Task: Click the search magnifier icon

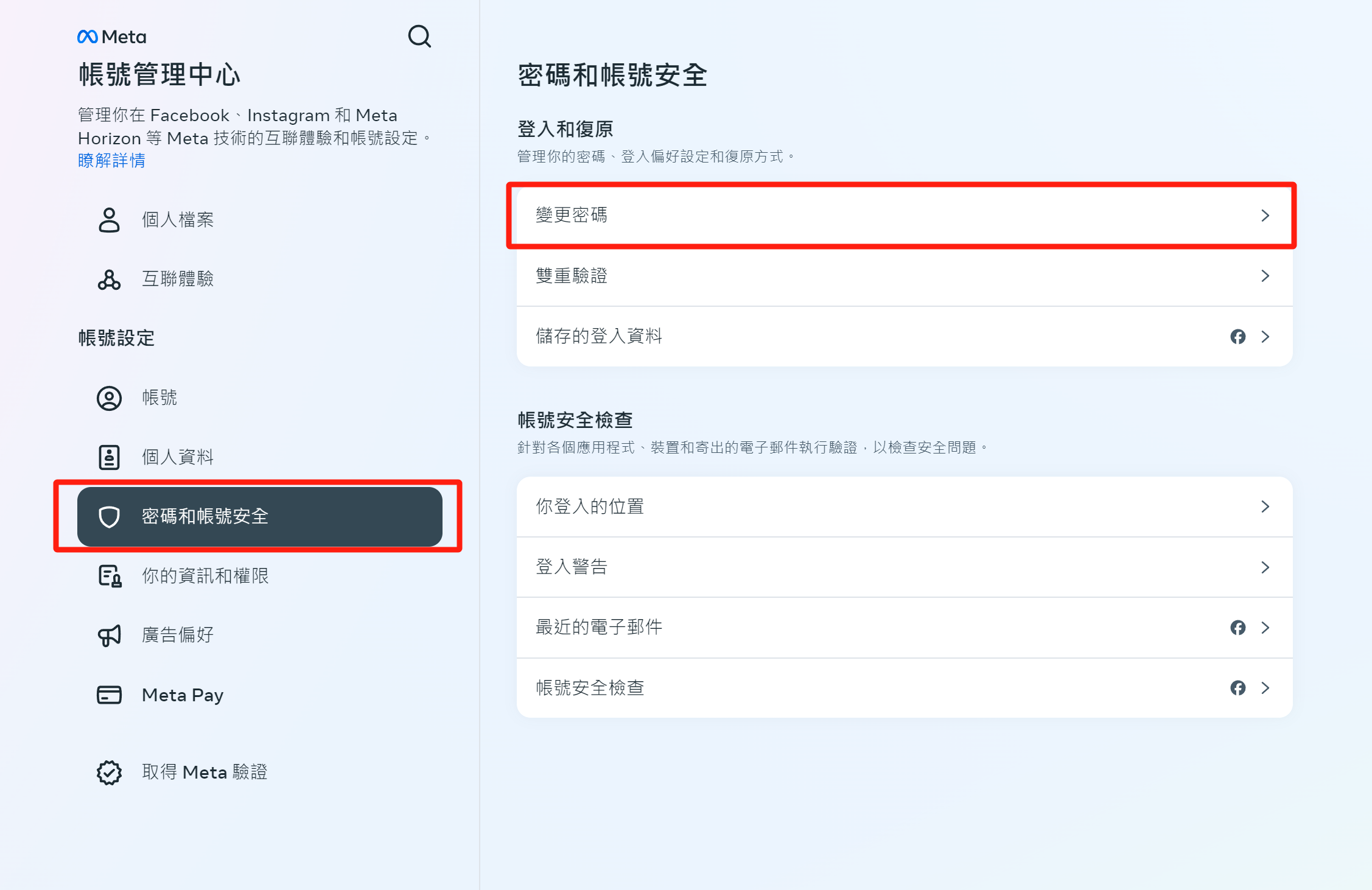Action: (419, 37)
